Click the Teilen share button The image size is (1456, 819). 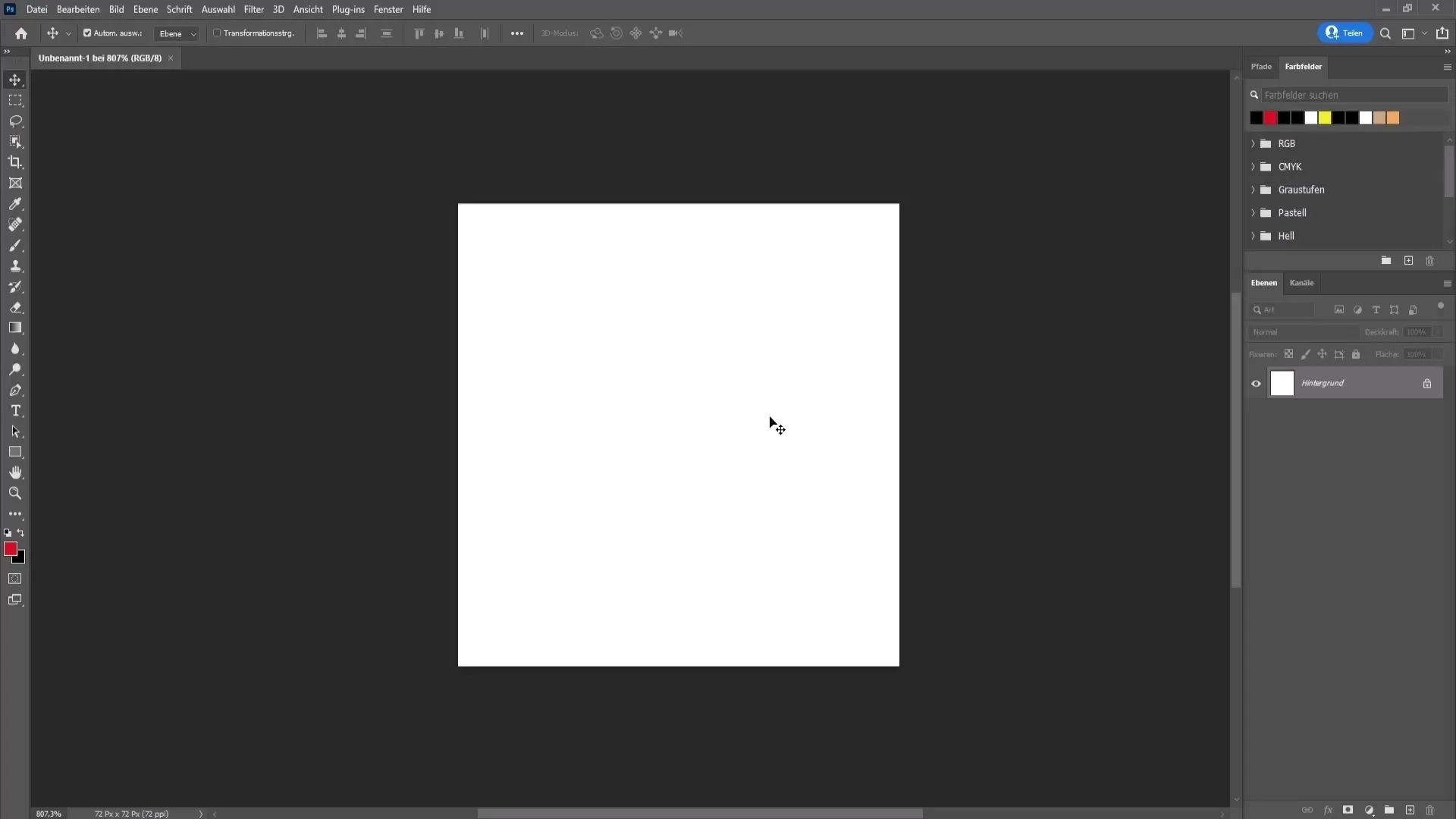1345,33
